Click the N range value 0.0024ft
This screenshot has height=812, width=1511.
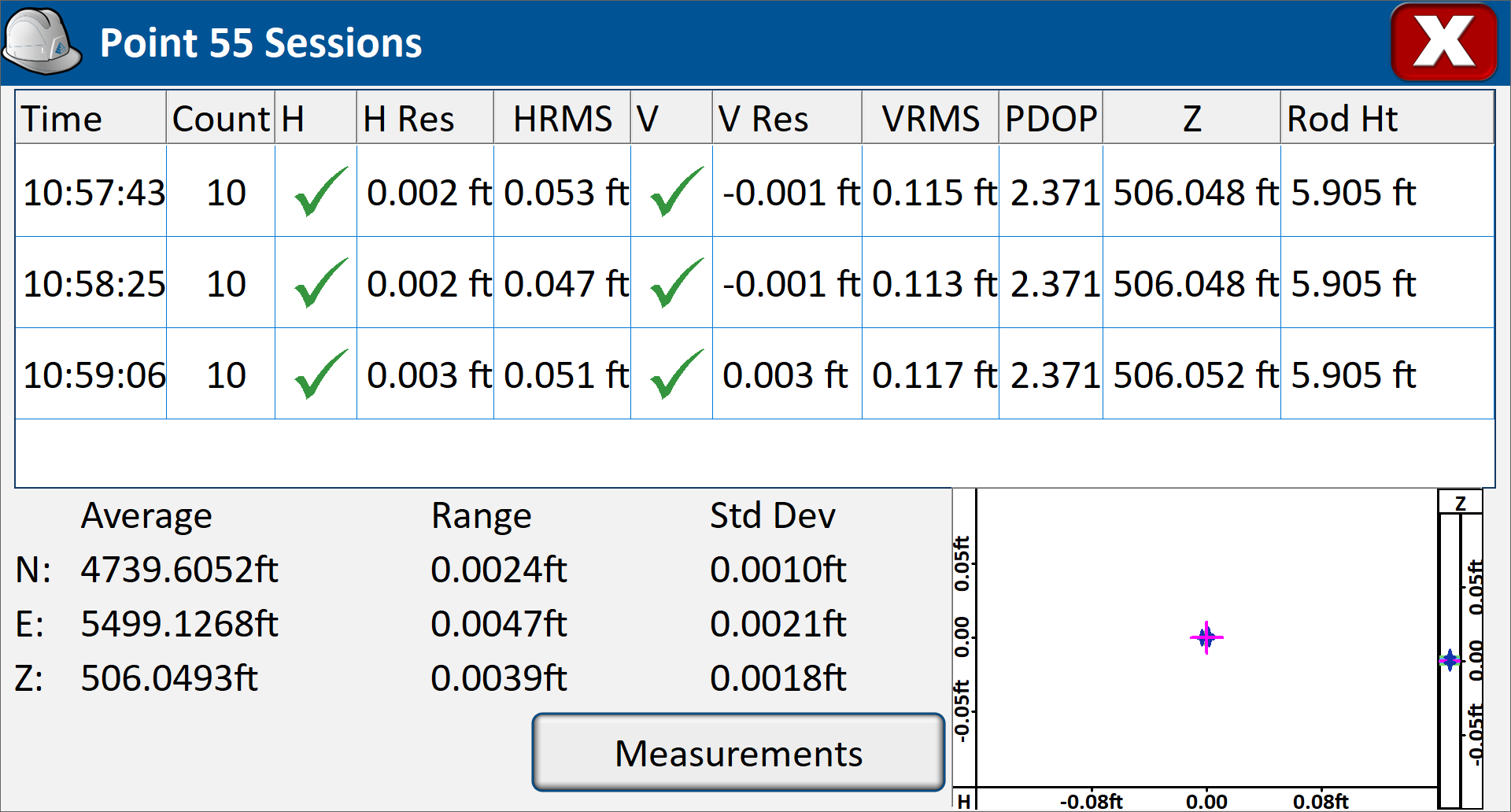pos(499,570)
